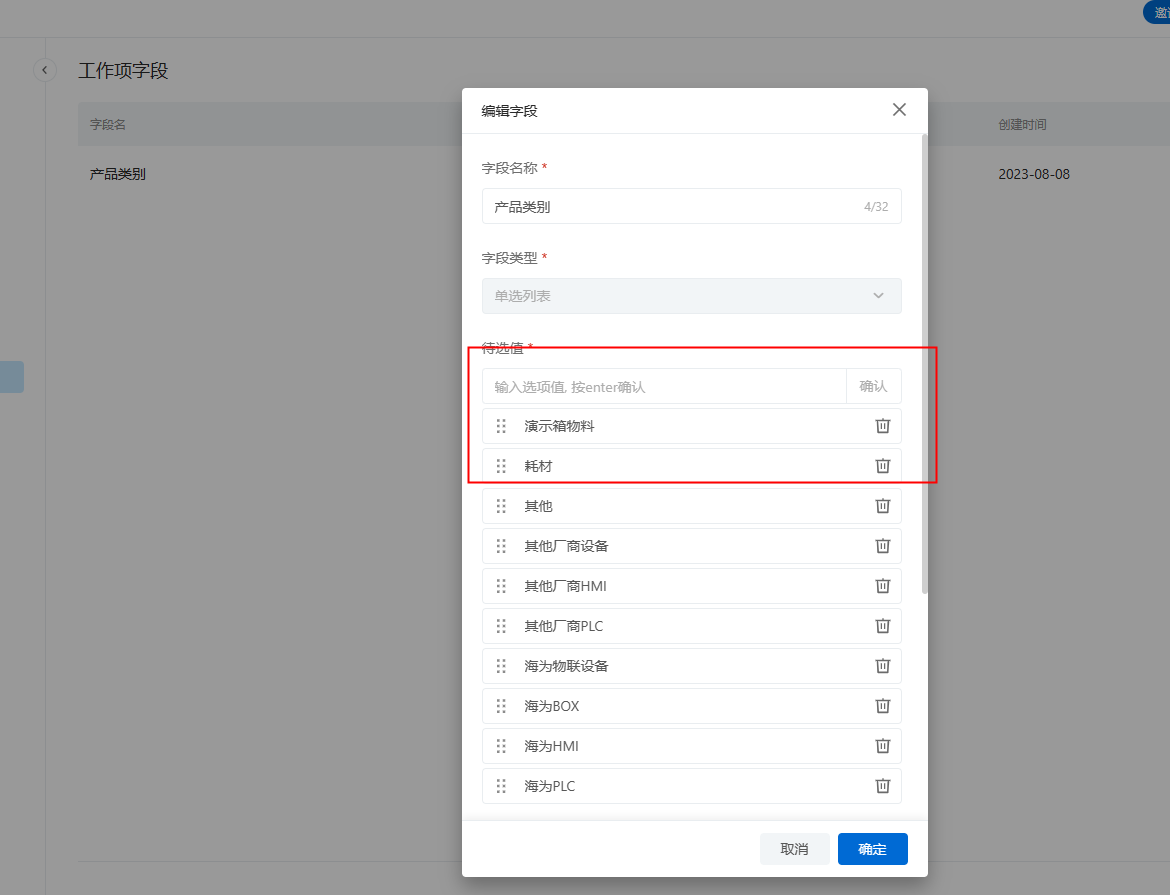Click the 海为PLC option text
The image size is (1170, 895).
point(549,786)
